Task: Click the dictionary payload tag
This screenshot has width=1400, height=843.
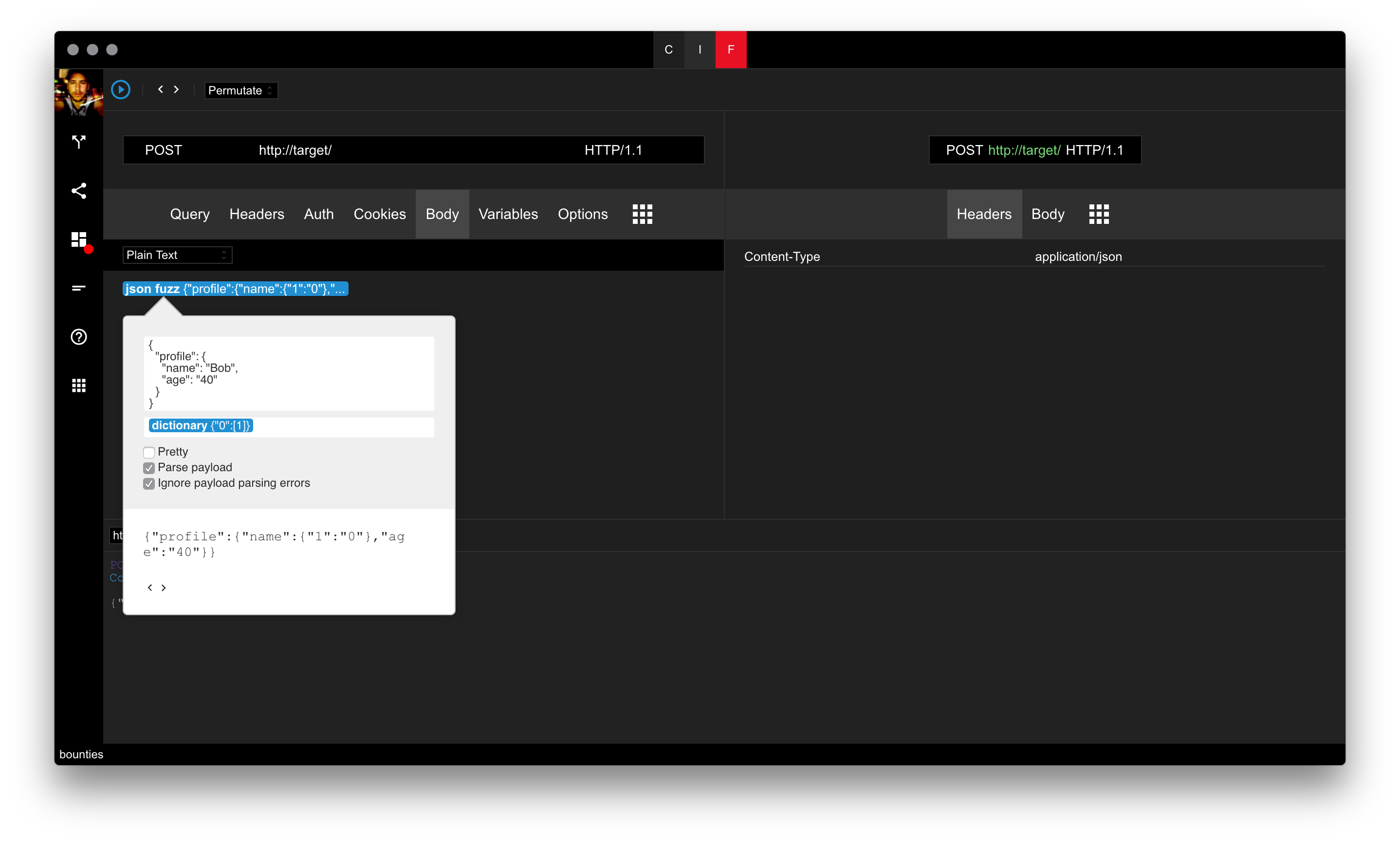Action: [x=201, y=425]
